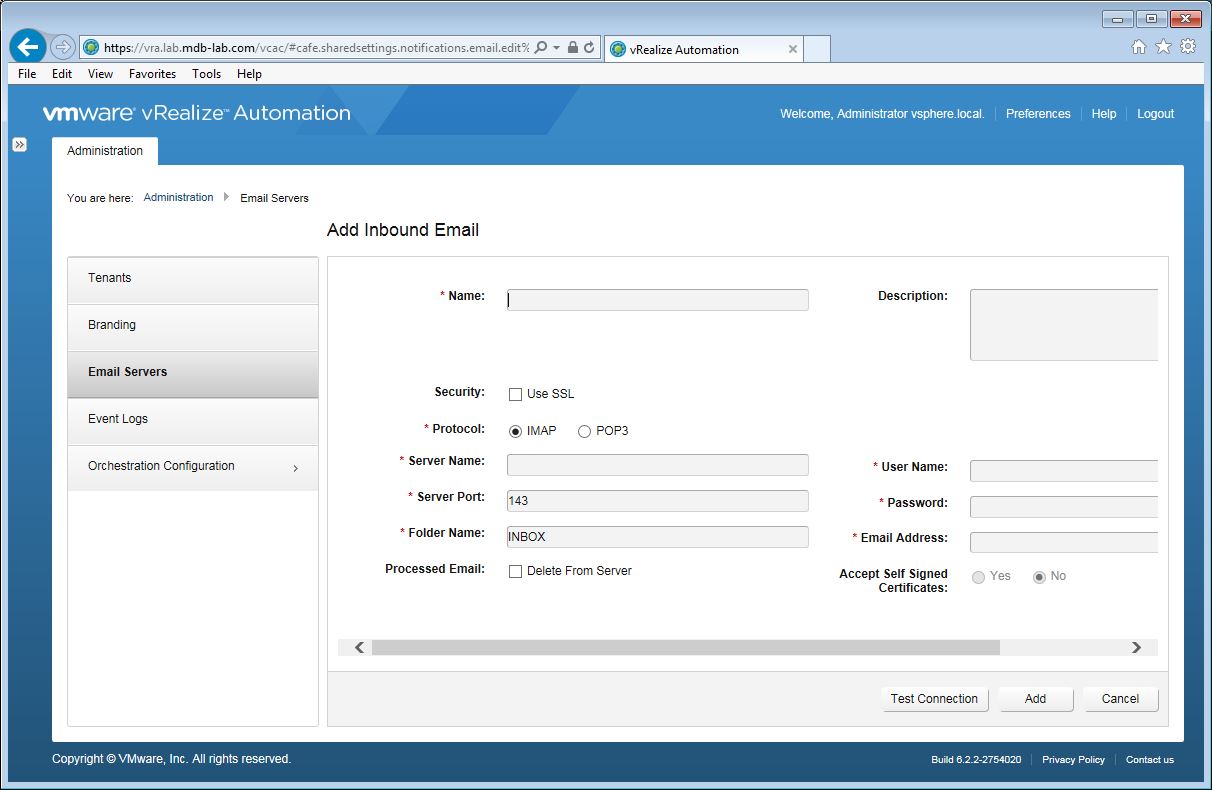Open the Favorites menu
This screenshot has height=790, width=1212.
(152, 74)
